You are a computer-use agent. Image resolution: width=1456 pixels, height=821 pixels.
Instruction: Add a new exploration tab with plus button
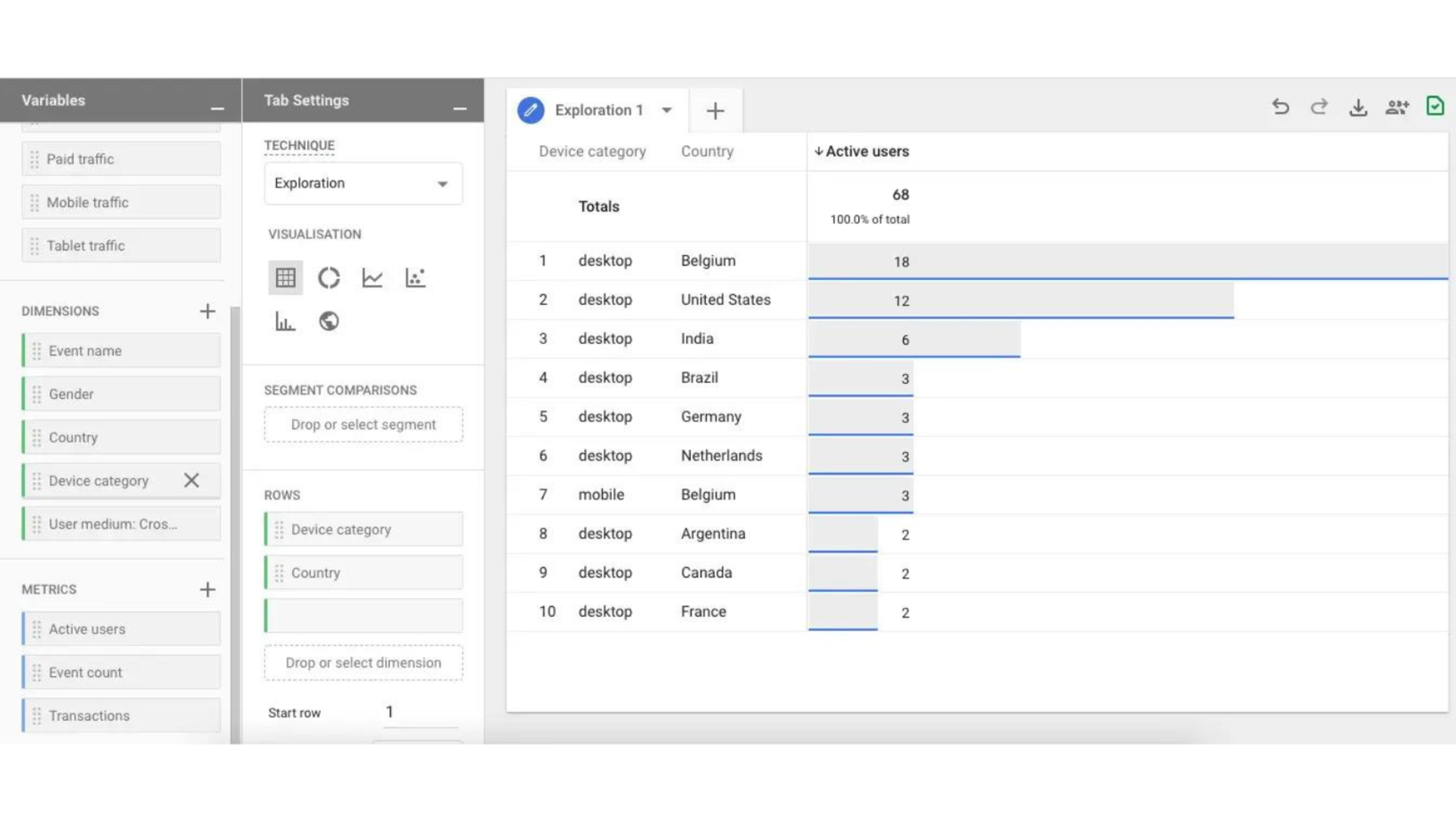pyautogui.click(x=715, y=110)
